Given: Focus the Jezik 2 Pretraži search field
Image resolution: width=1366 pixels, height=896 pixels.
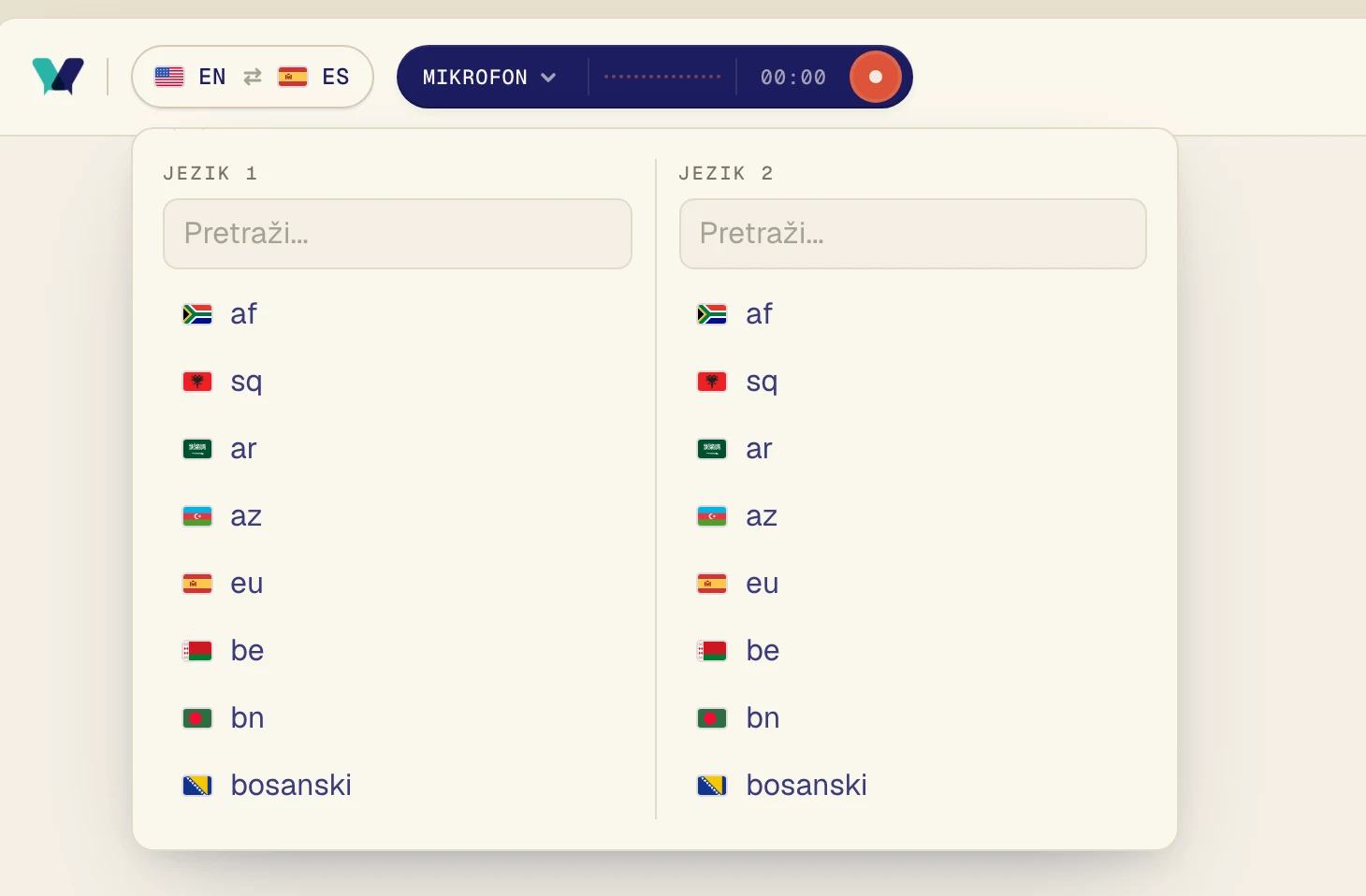Looking at the screenshot, I should tap(913, 234).
